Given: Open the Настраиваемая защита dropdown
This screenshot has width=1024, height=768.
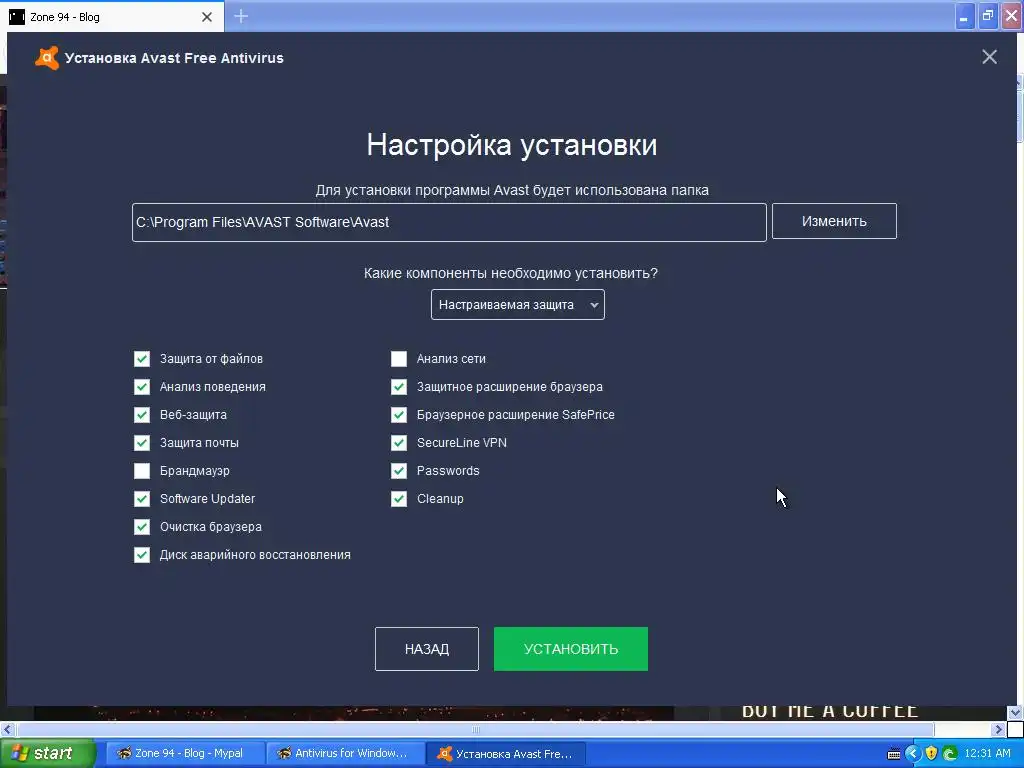Looking at the screenshot, I should click(x=518, y=305).
